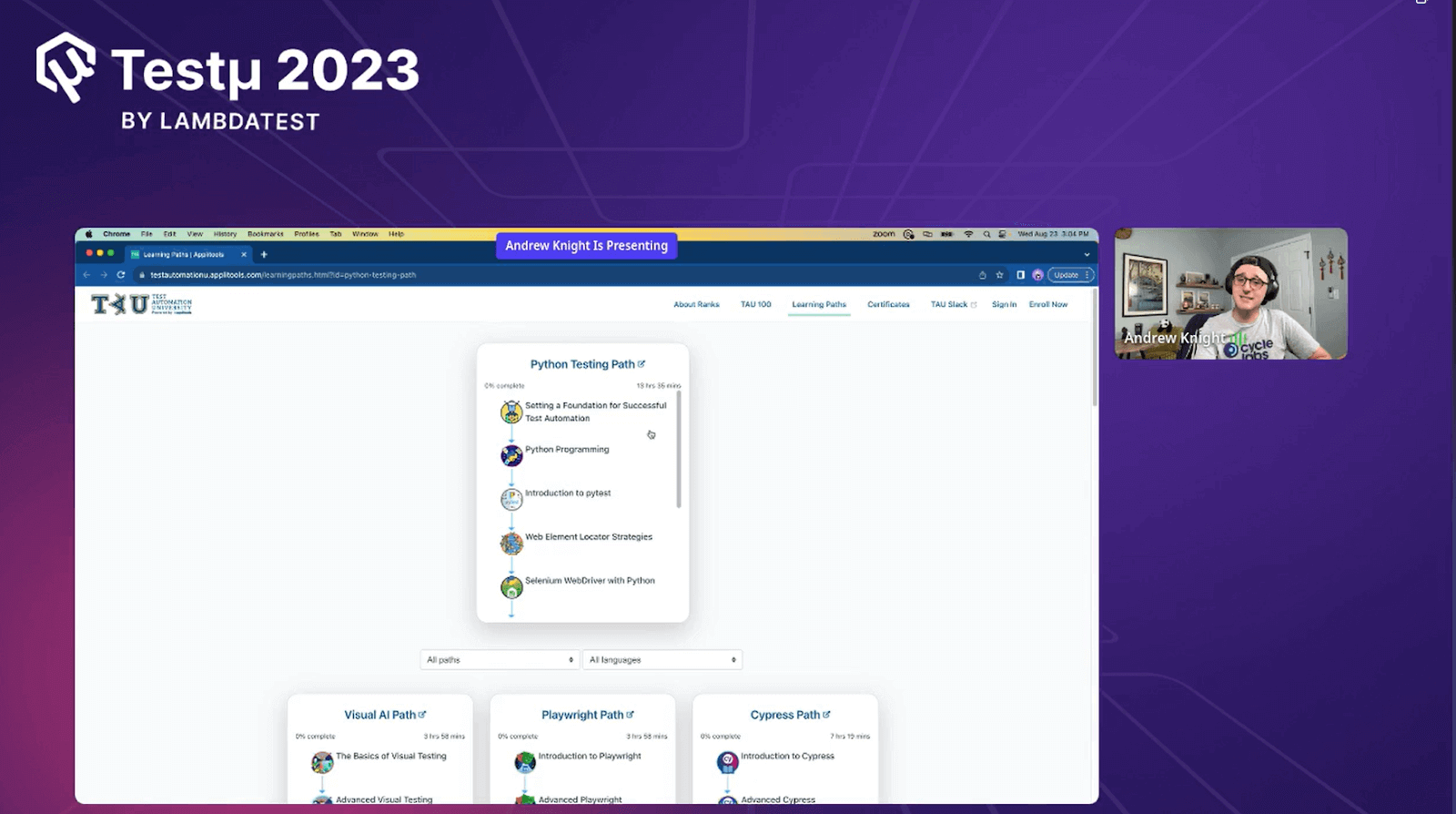Open Learning Paths nav link

(819, 304)
